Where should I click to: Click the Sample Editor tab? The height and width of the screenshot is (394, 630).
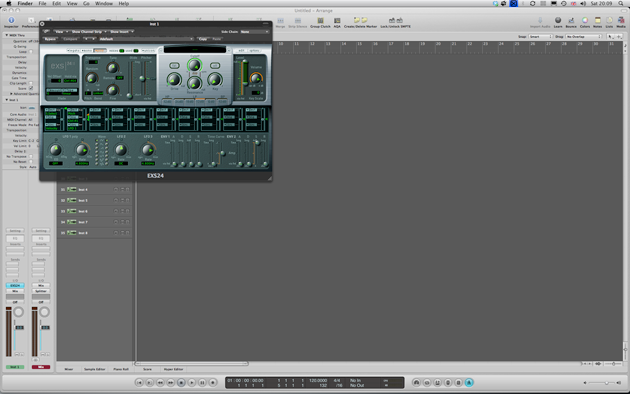(94, 369)
